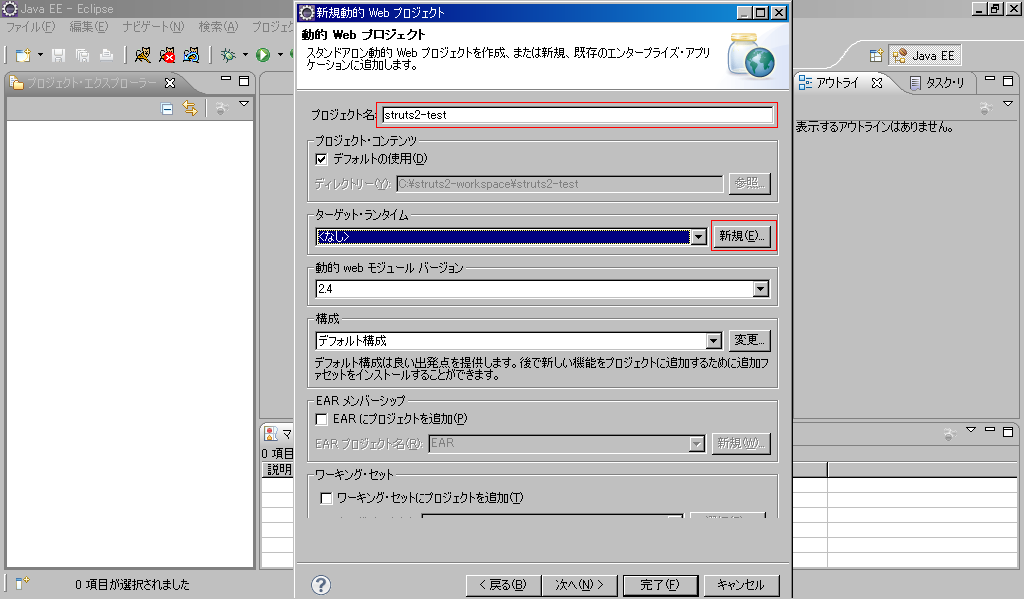This screenshot has height=600, width=1024.
Task: Click the 説明 column header
Action: pos(279,469)
